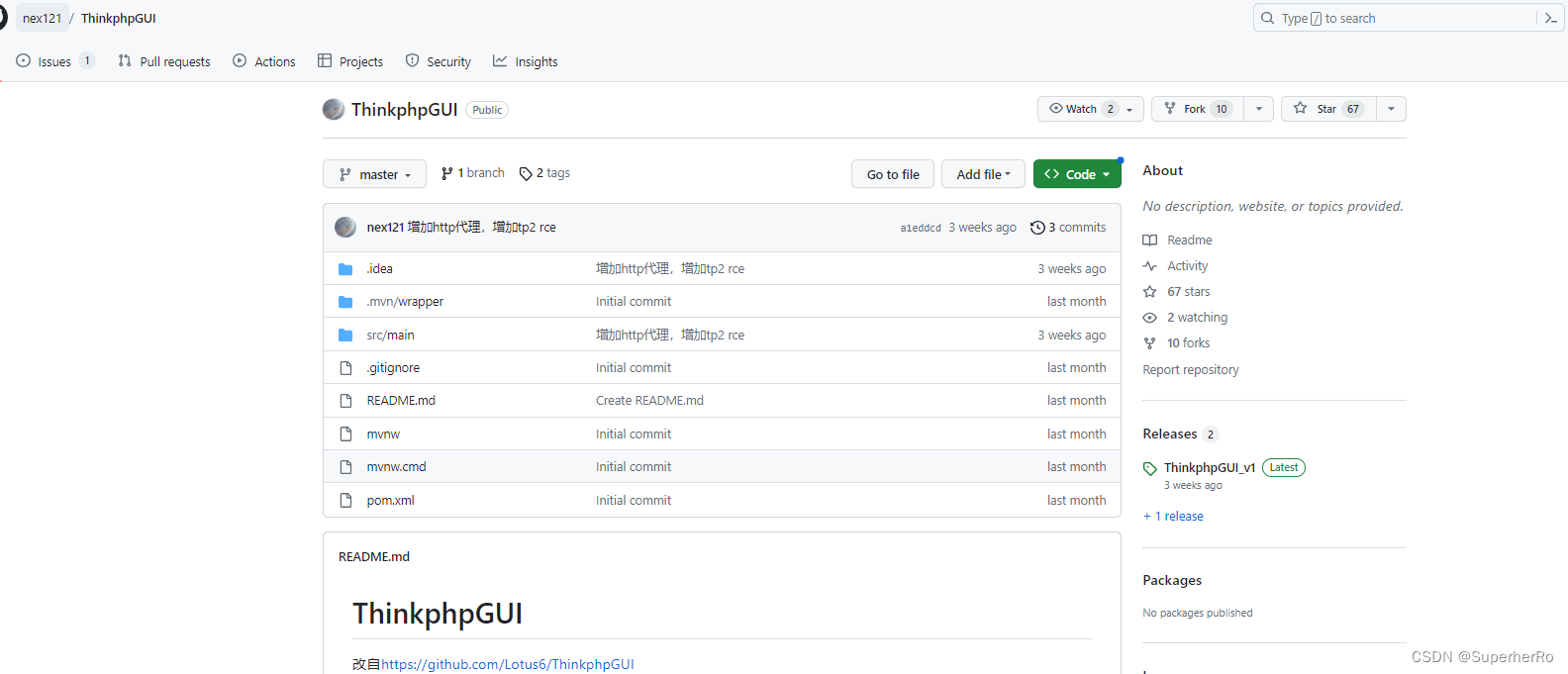Open the master branch selector

pyautogui.click(x=374, y=174)
